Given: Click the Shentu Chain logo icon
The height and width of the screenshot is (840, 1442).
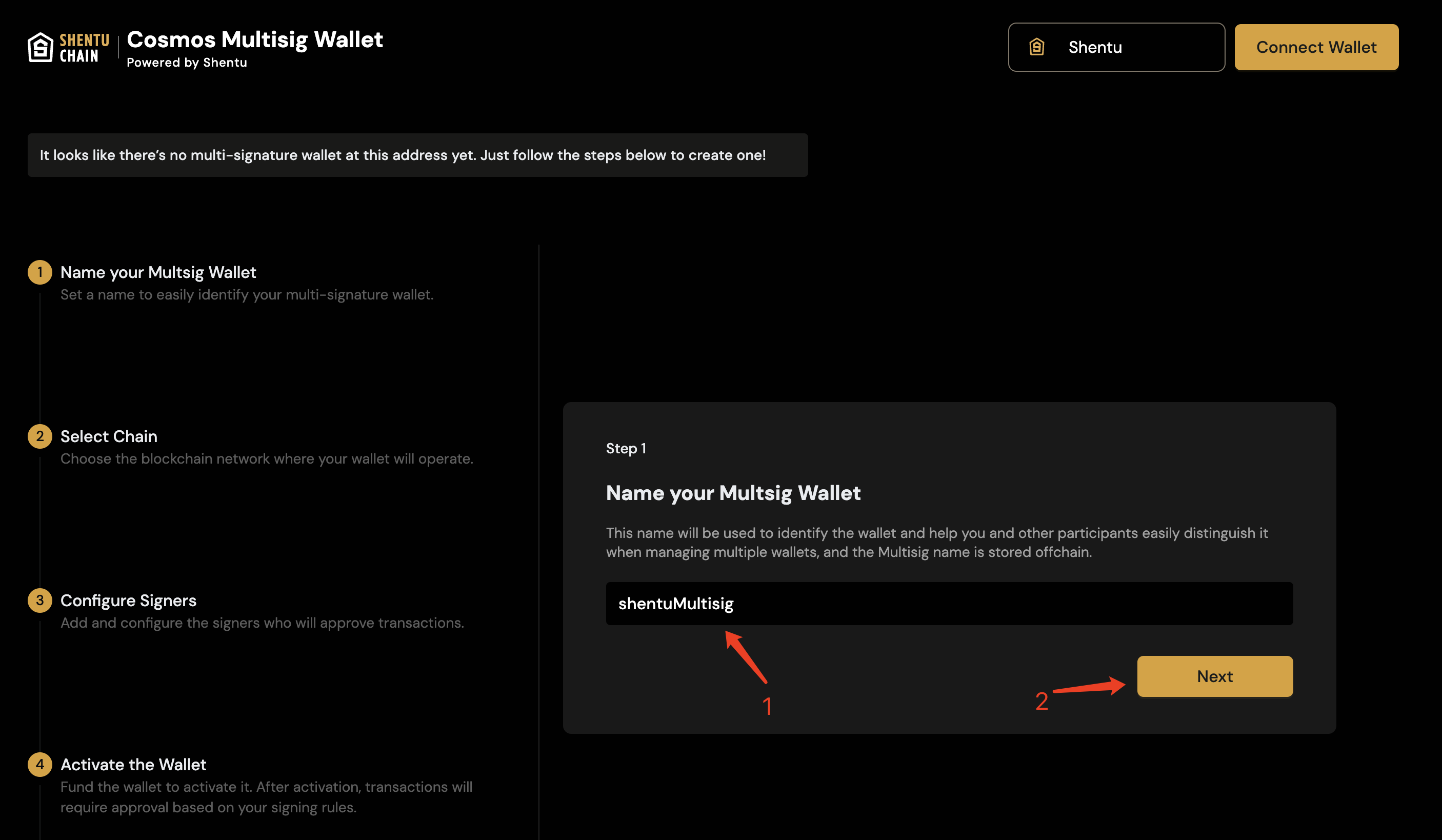Looking at the screenshot, I should pyautogui.click(x=40, y=47).
